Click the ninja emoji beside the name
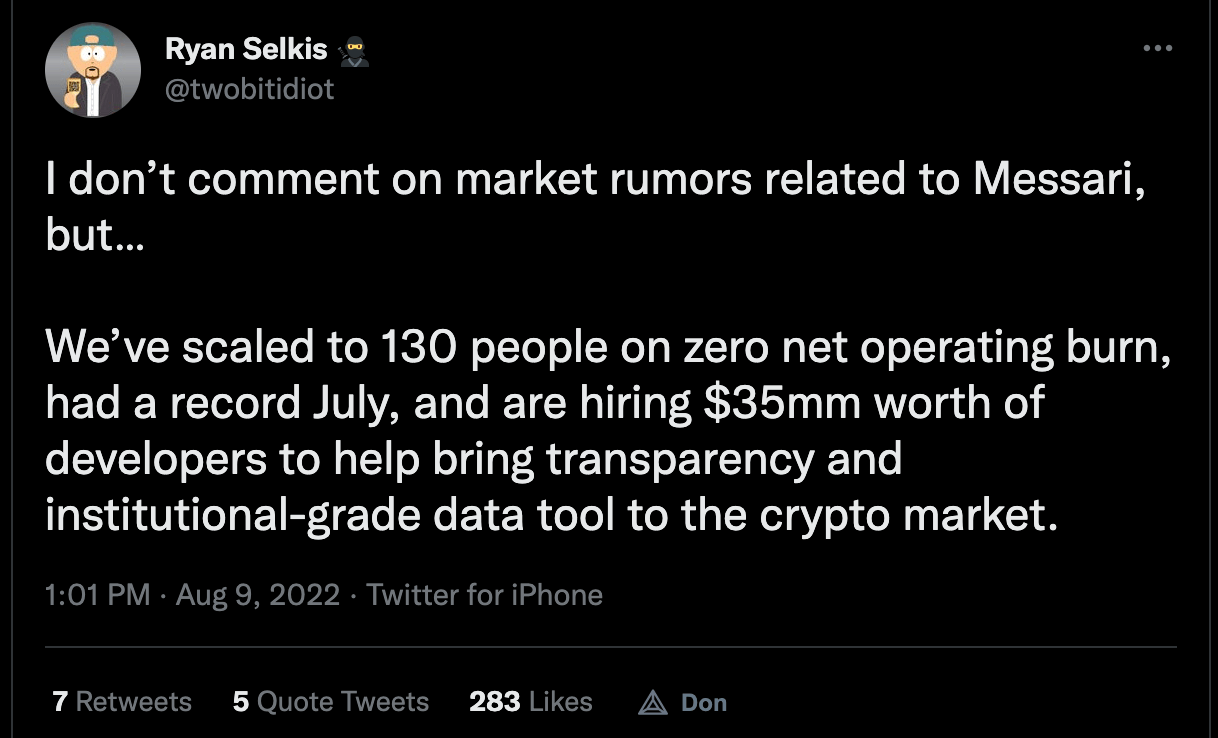The width and height of the screenshot is (1218, 738). coord(355,51)
